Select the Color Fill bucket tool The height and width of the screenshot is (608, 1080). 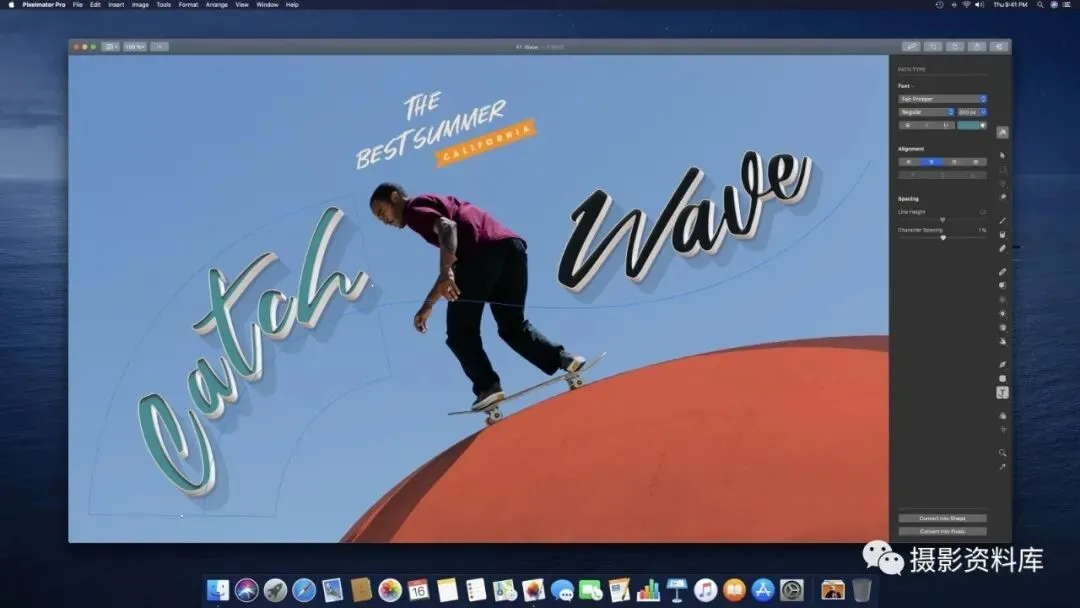pyautogui.click(x=1002, y=234)
